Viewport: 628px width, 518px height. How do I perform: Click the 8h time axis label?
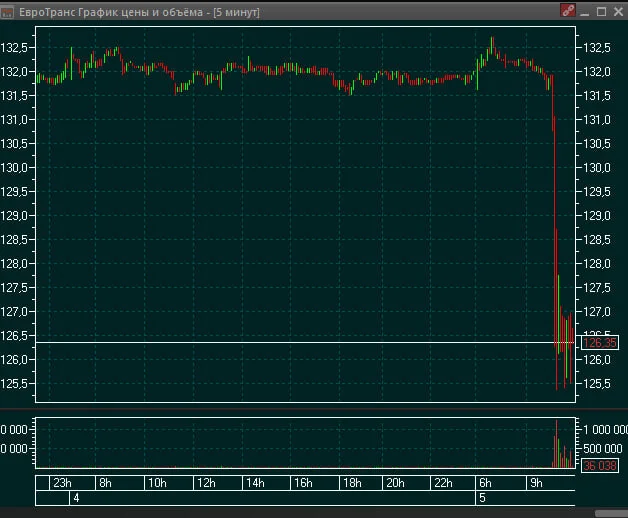[x=105, y=483]
